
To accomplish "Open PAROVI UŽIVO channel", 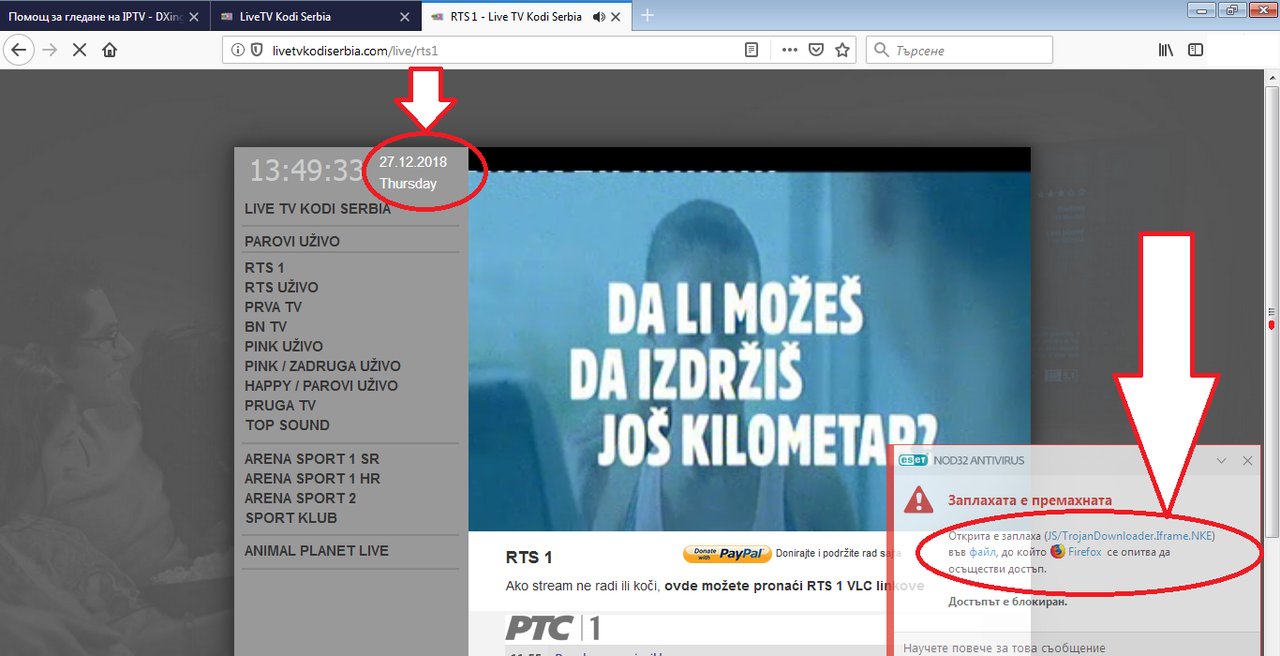I will click(x=292, y=241).
